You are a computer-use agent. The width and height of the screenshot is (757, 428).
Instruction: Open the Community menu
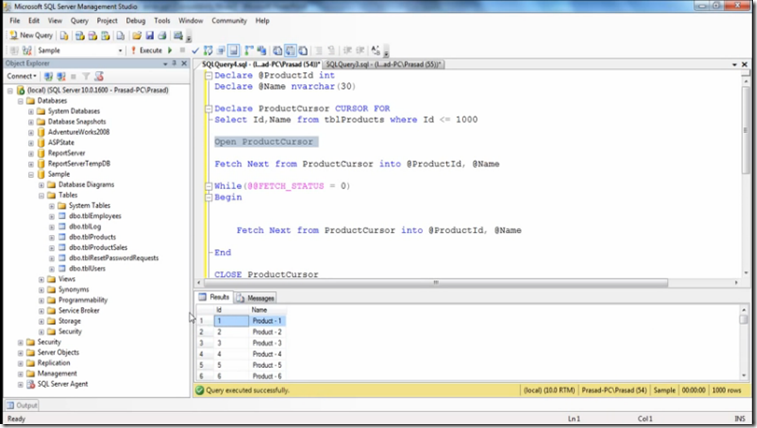click(x=229, y=21)
